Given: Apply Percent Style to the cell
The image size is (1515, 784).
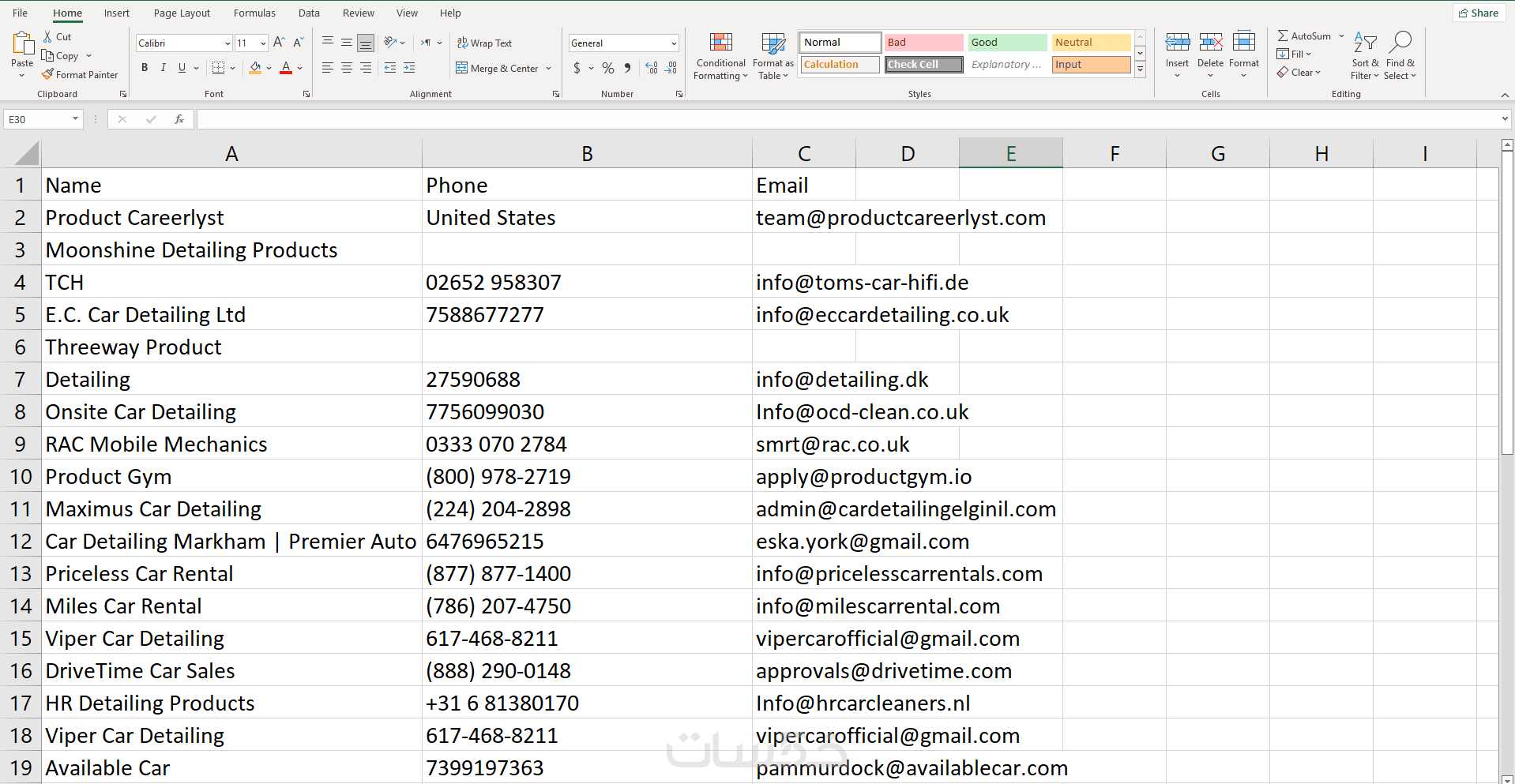Looking at the screenshot, I should click(608, 68).
